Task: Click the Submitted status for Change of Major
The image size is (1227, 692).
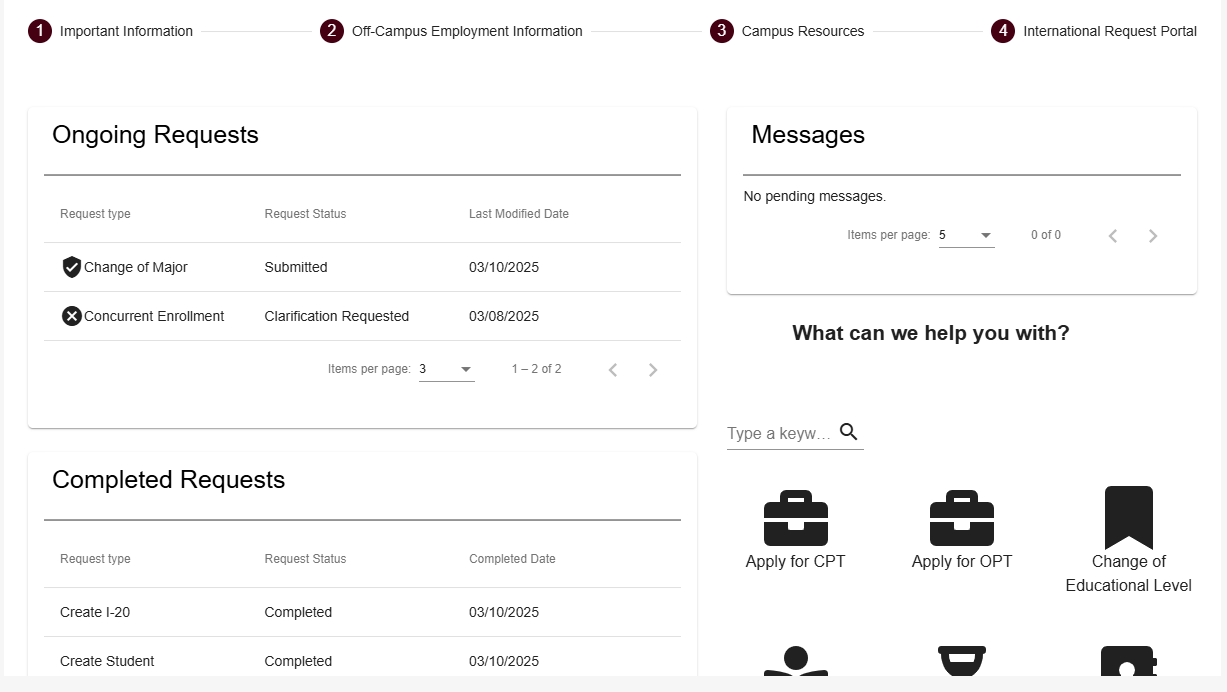Action: point(296,267)
